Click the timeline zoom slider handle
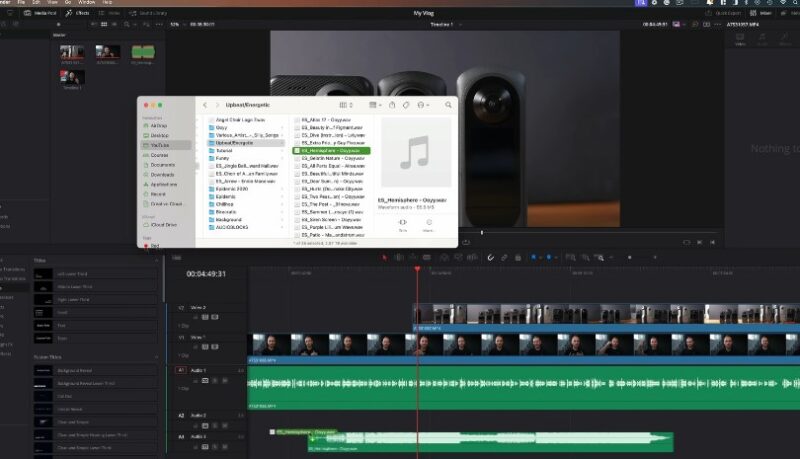Viewport: 800px width, 459px height. click(x=630, y=258)
